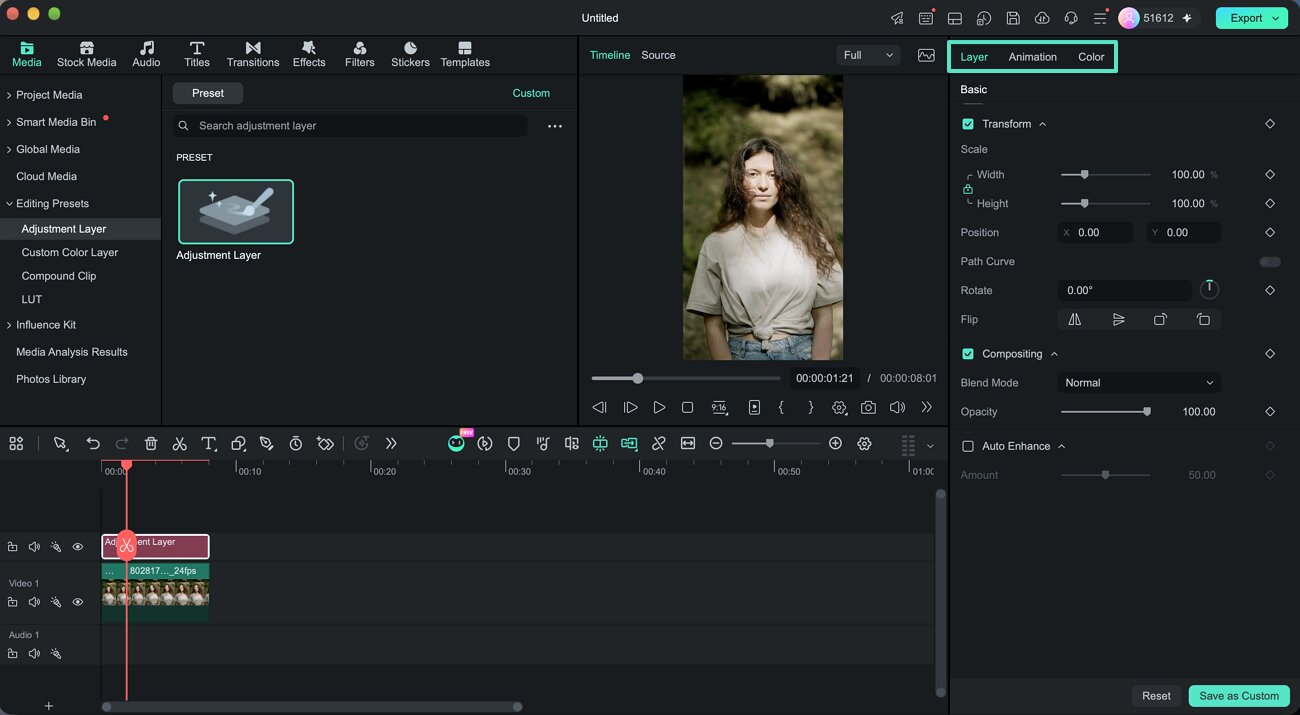The image size is (1300, 715).
Task: Flip horizontally using first Flip icon
Action: click(x=1075, y=320)
